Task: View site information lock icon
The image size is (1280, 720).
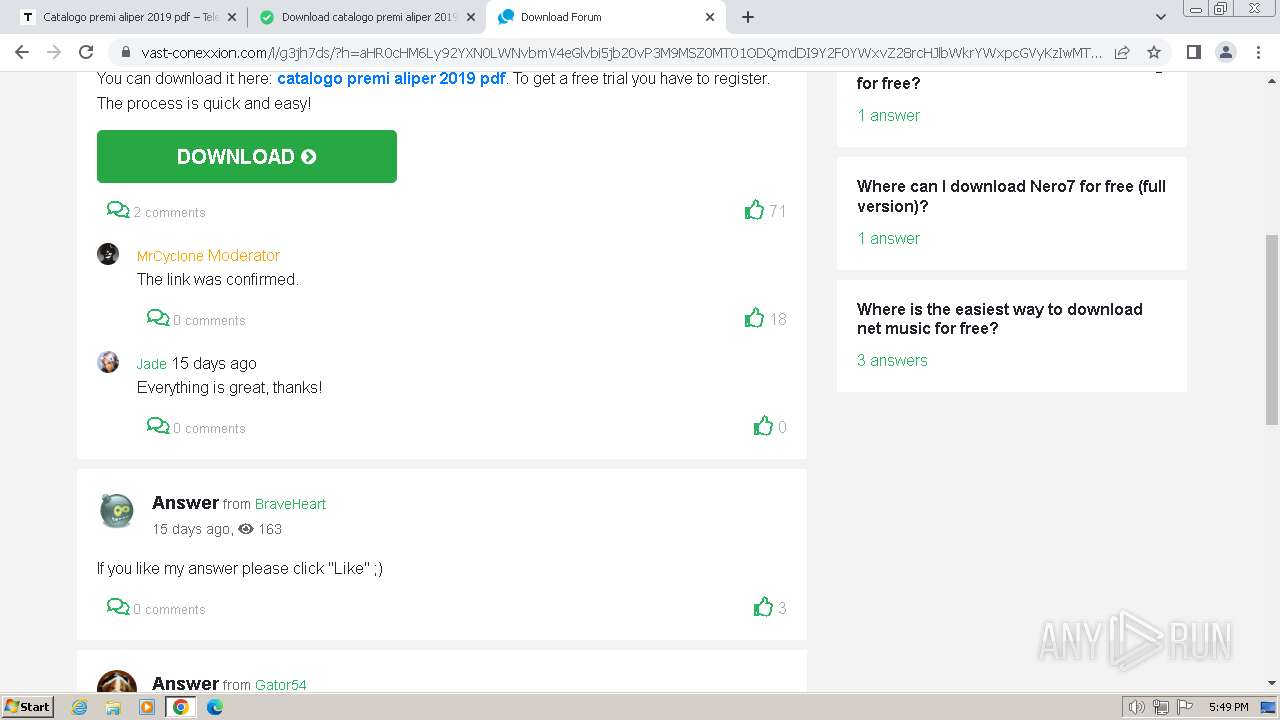Action: coord(125,52)
